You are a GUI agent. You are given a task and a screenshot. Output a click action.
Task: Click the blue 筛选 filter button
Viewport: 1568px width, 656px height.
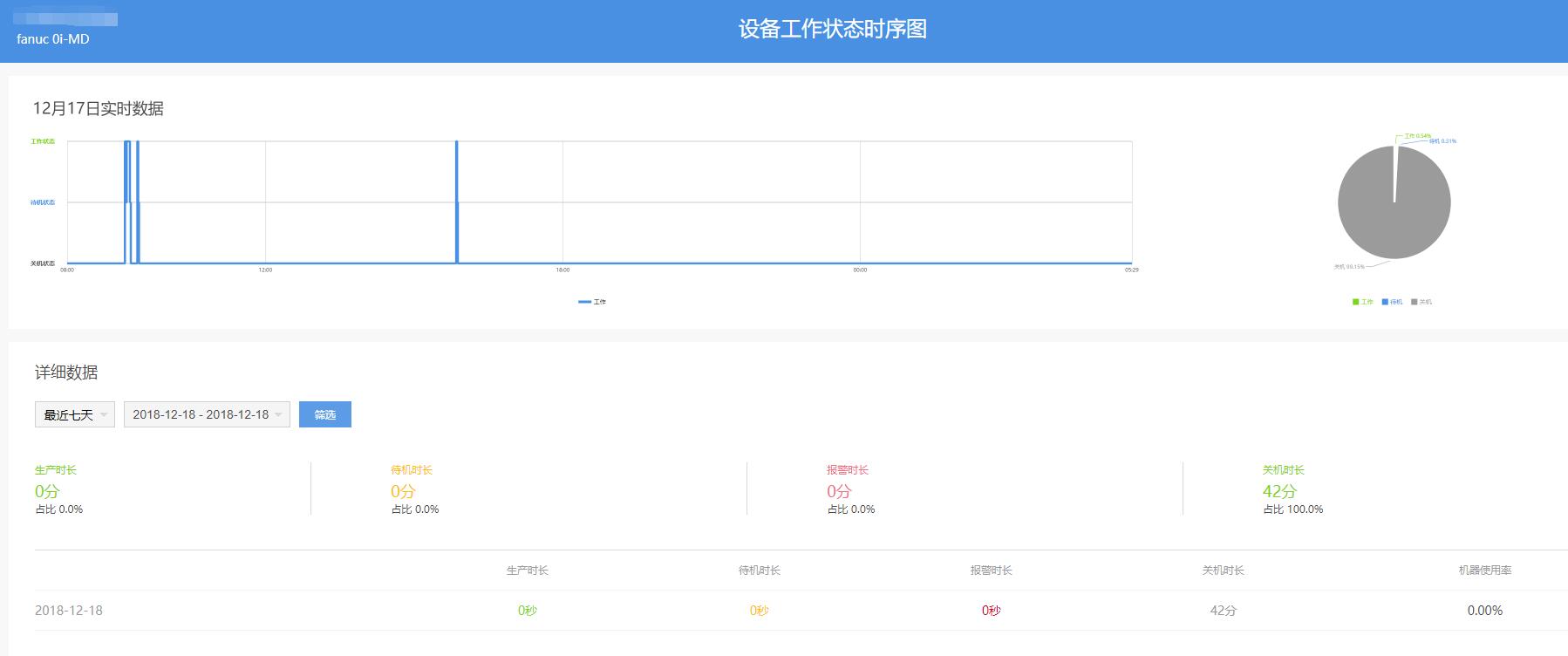(x=324, y=414)
